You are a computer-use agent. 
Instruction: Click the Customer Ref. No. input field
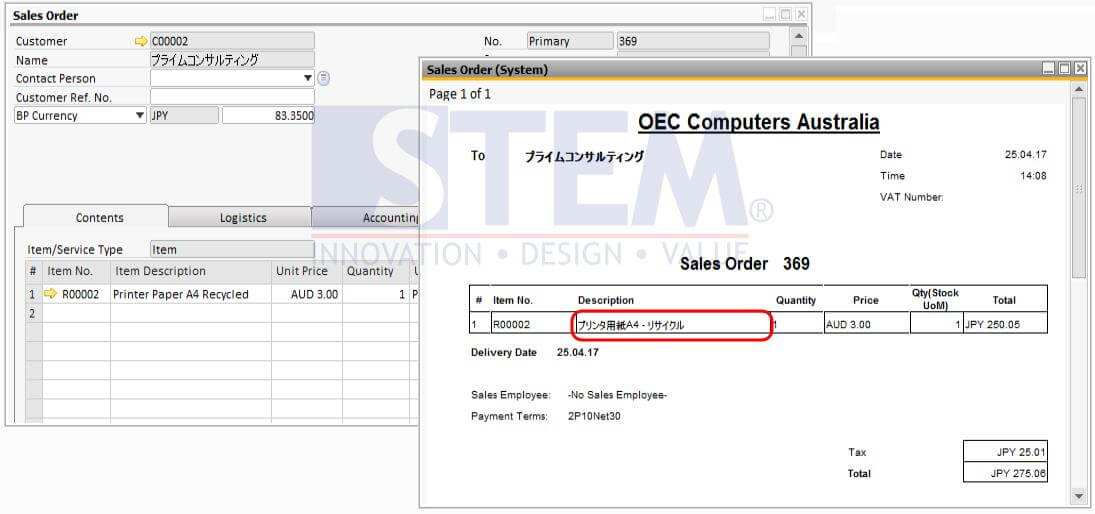[x=233, y=97]
